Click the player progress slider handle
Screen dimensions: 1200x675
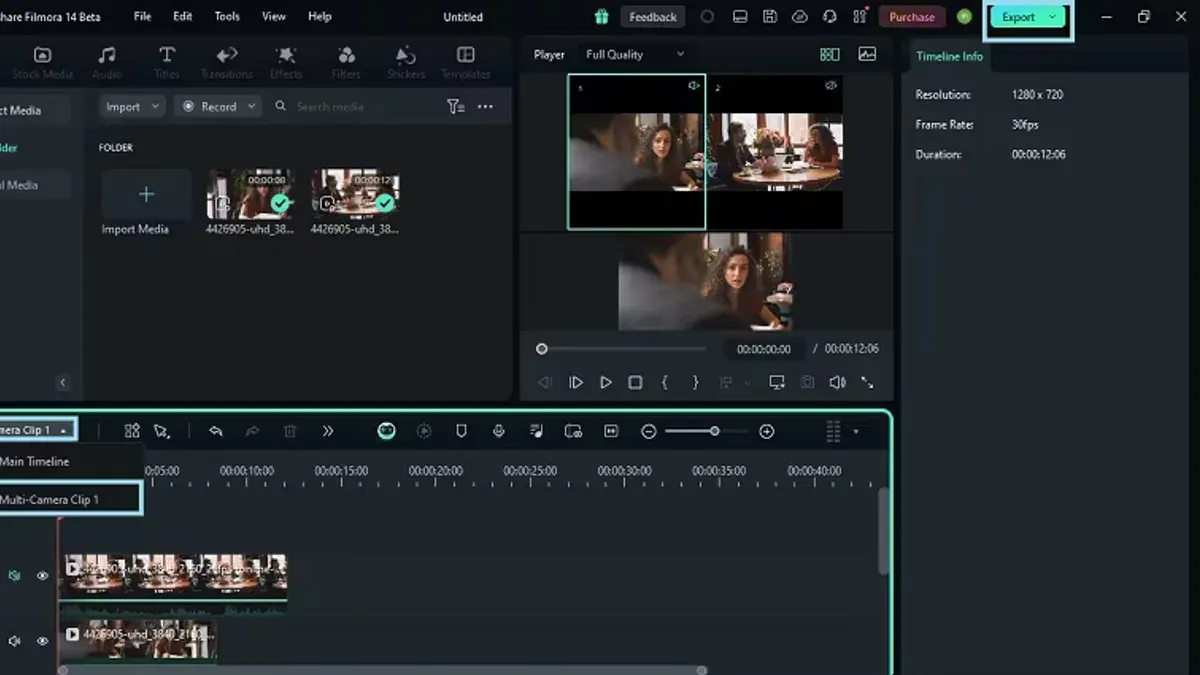(x=542, y=349)
